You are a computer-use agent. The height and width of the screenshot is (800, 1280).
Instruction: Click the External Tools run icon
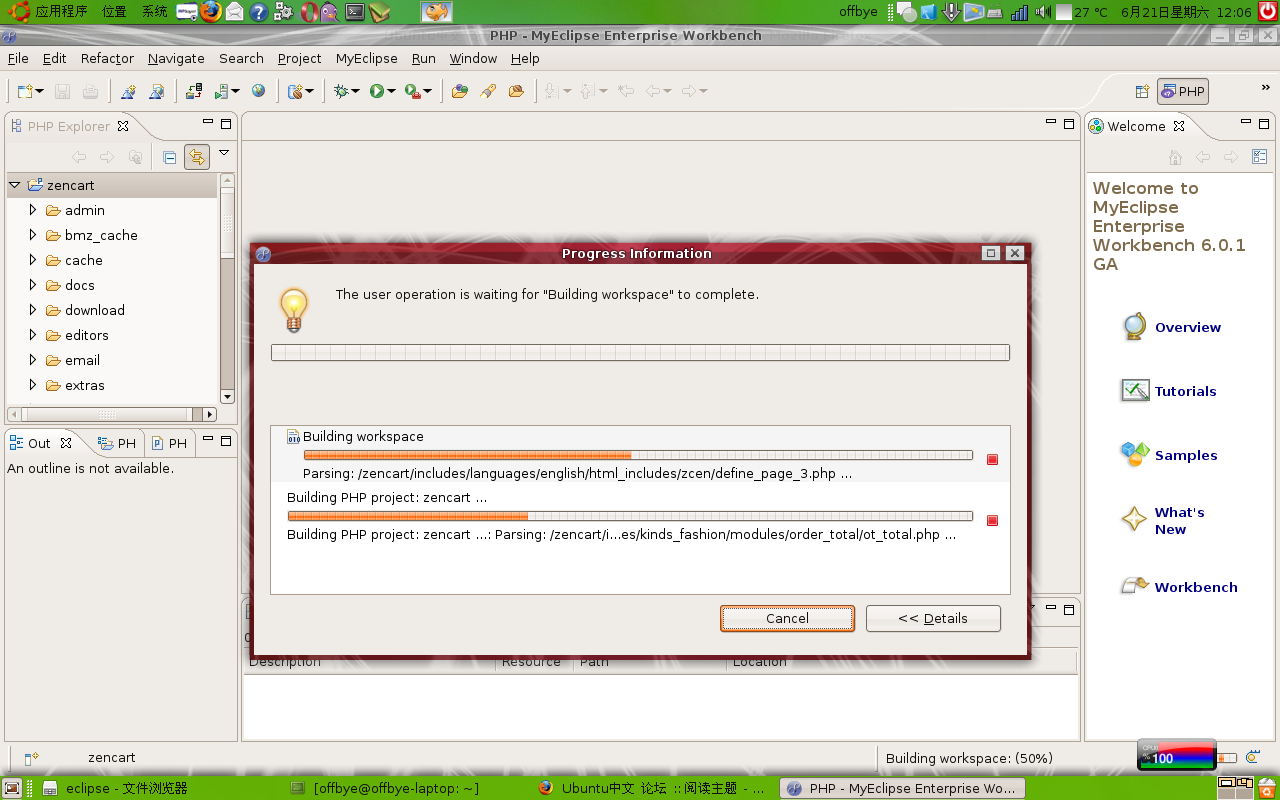tap(412, 91)
